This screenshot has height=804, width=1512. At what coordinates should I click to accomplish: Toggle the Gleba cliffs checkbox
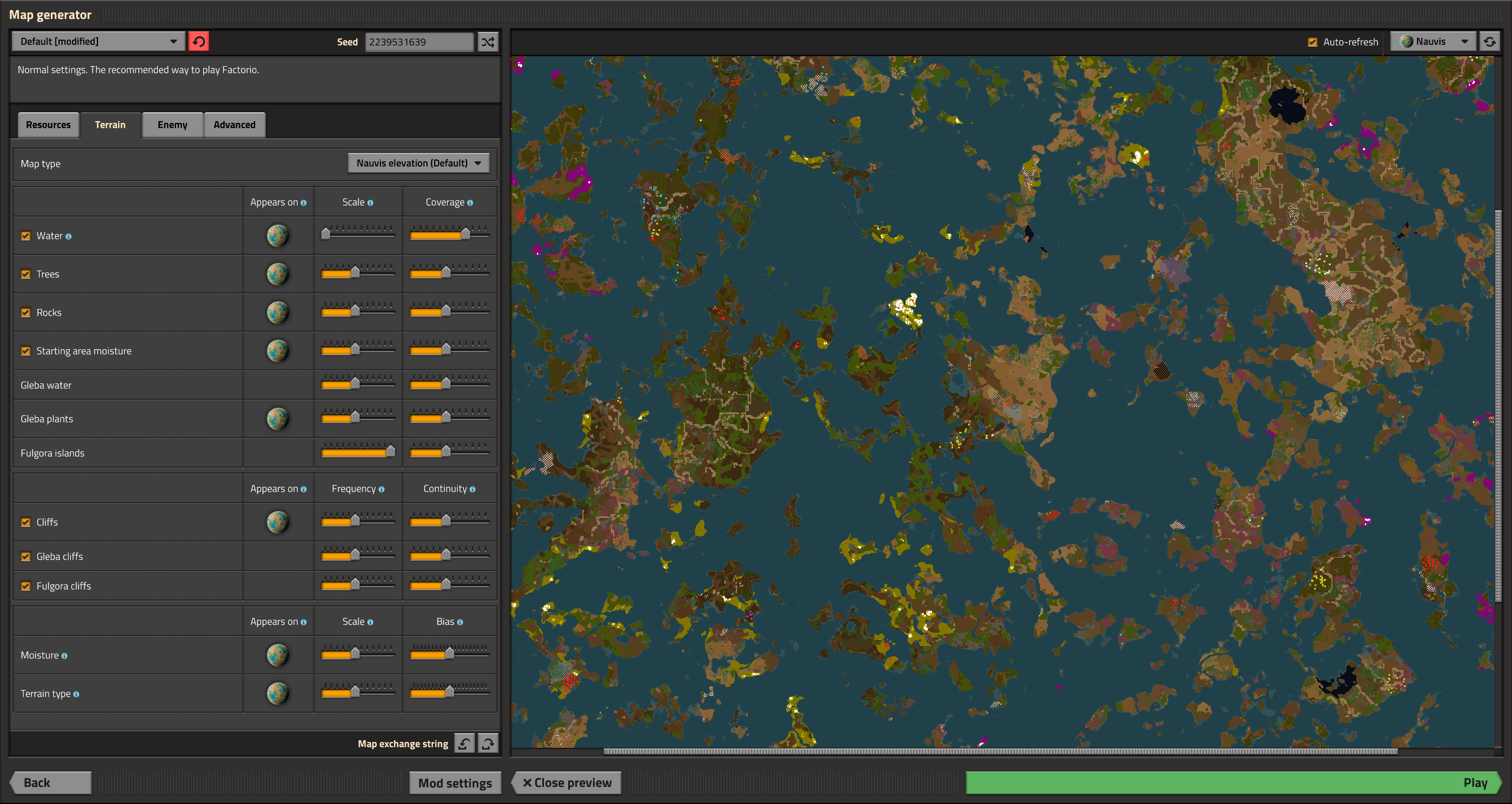click(26, 556)
